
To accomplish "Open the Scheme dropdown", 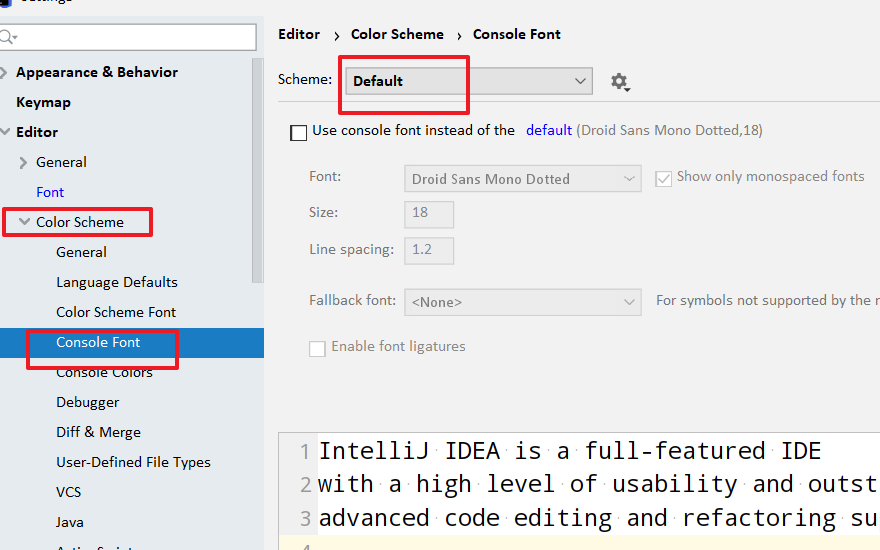I will pos(469,81).
